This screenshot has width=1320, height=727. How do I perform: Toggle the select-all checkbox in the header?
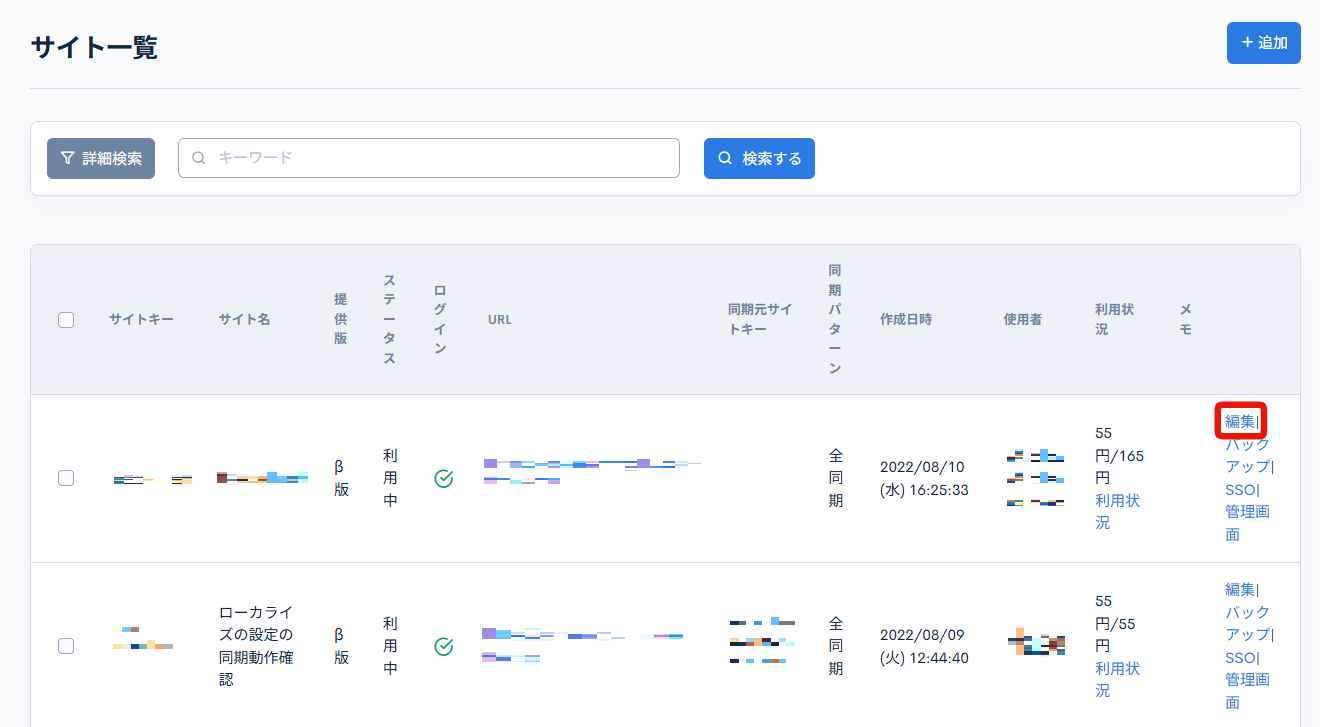coord(66,319)
